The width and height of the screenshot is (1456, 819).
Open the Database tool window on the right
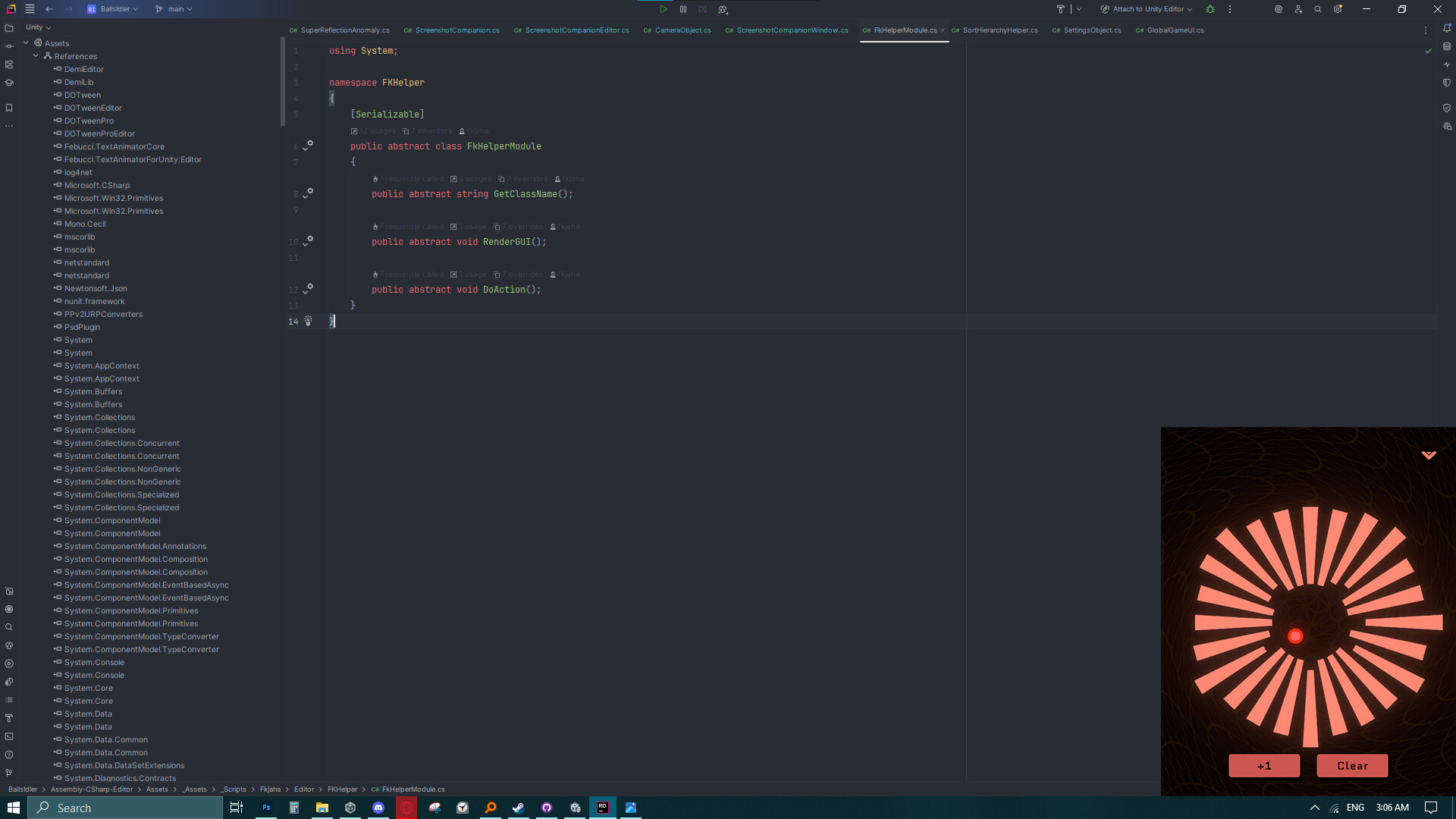pyautogui.click(x=1447, y=46)
